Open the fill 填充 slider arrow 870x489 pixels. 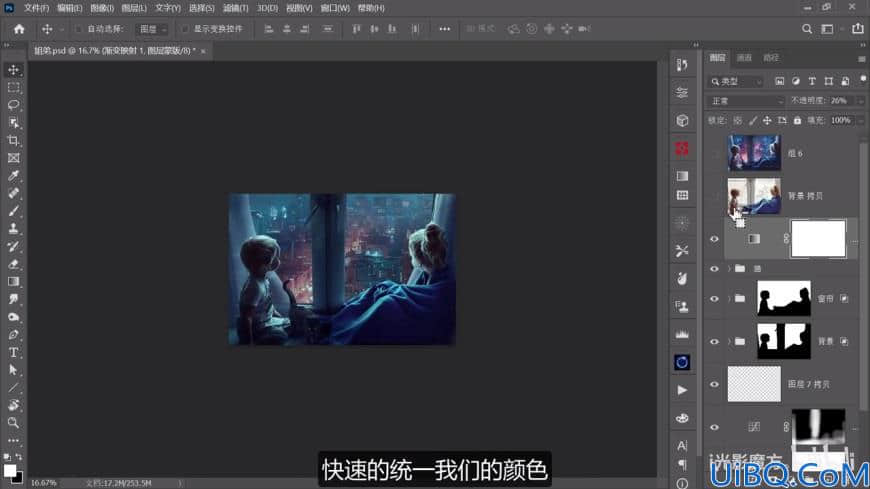[x=861, y=120]
